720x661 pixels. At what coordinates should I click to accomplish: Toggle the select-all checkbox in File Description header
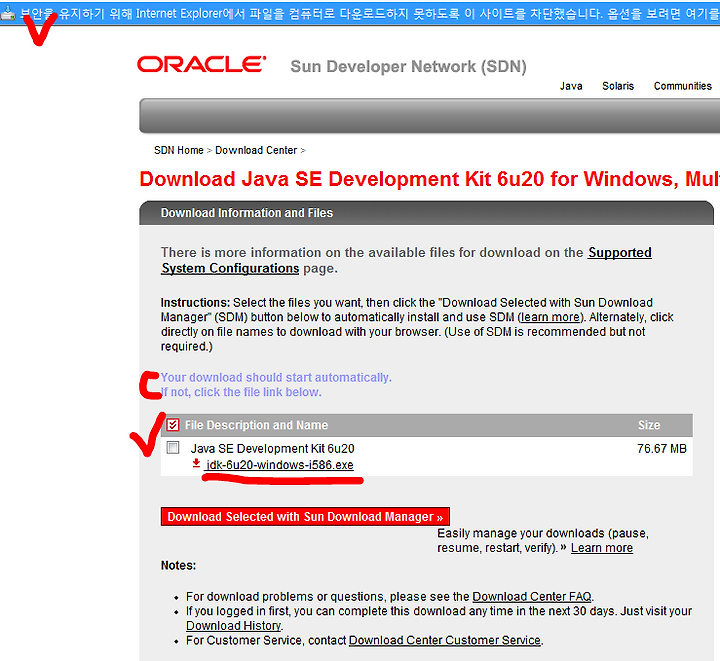[x=173, y=425]
